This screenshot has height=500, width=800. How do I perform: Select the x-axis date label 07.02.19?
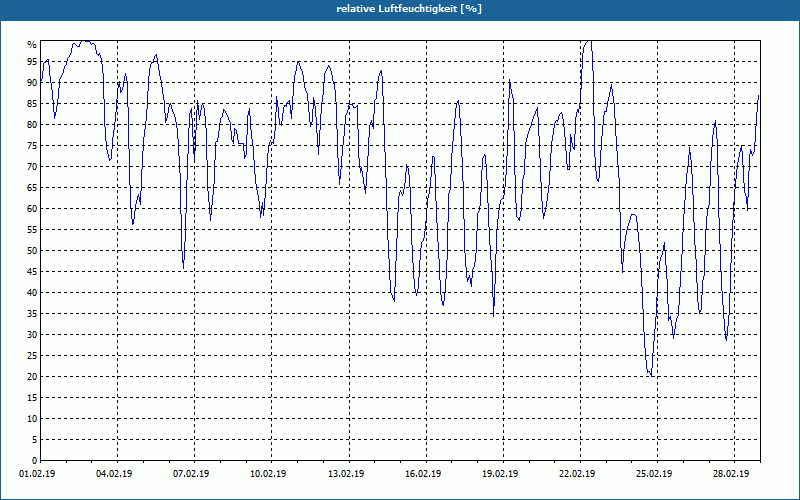(x=191, y=474)
